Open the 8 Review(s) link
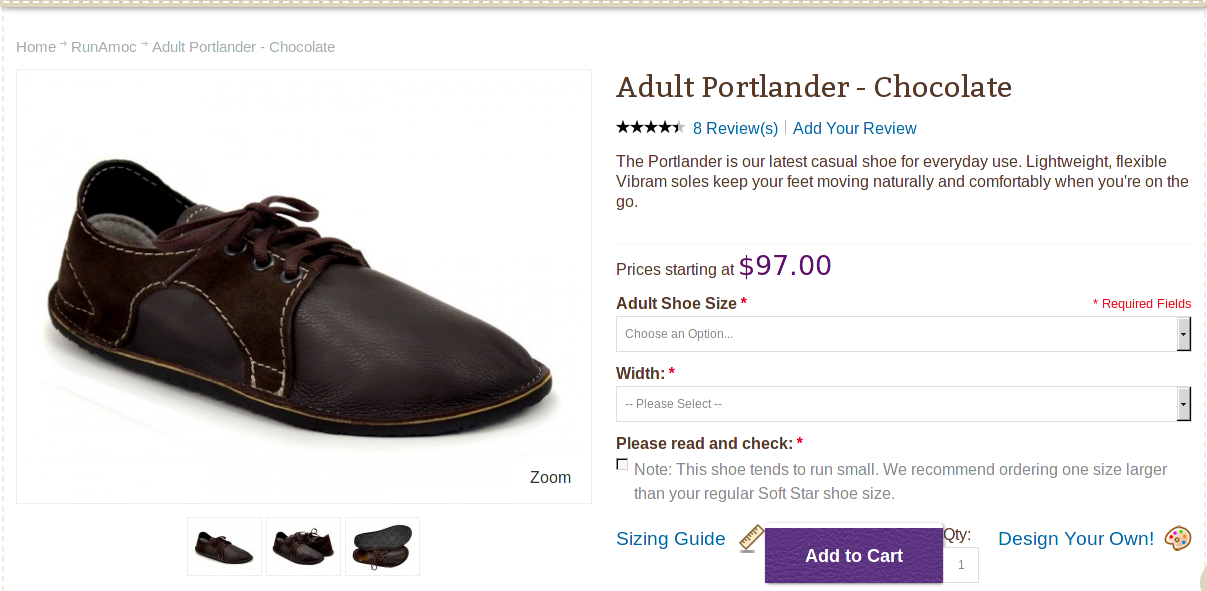The image size is (1207, 591). (x=735, y=128)
